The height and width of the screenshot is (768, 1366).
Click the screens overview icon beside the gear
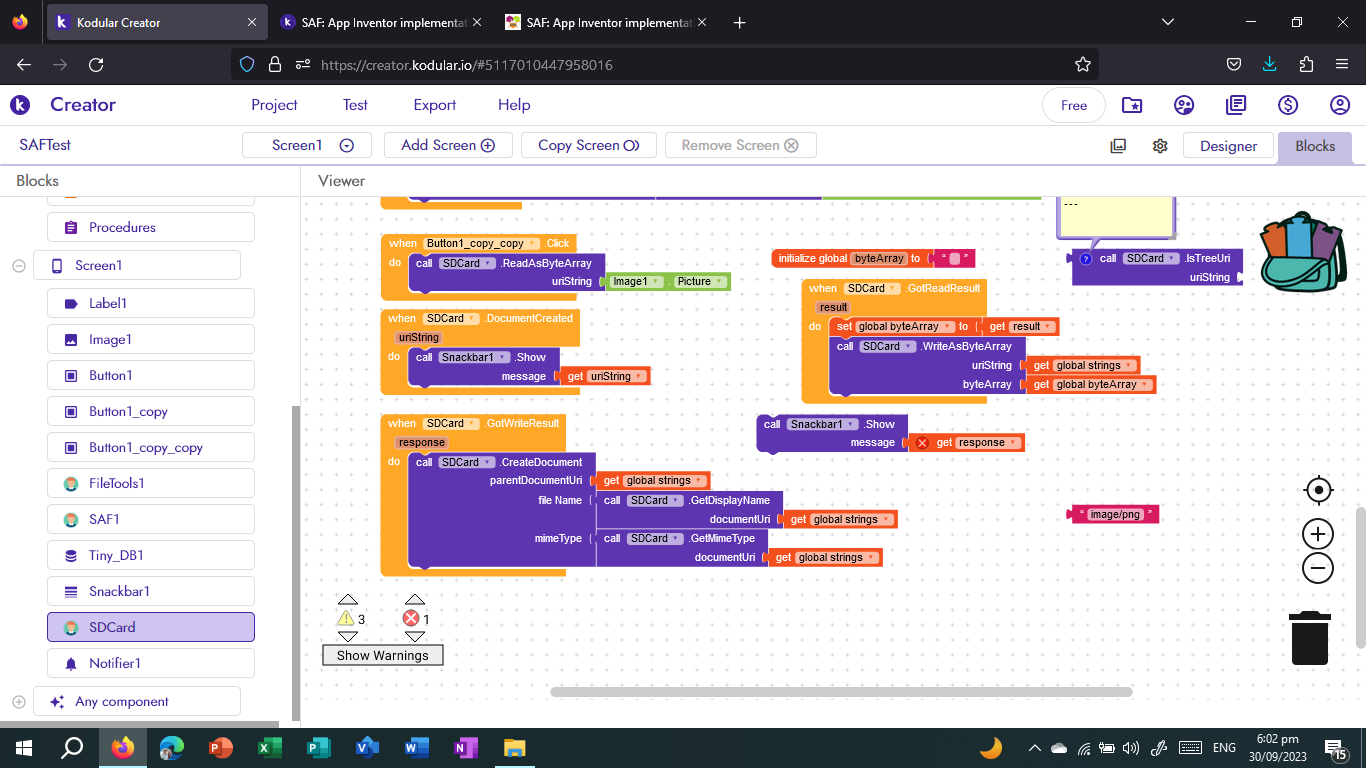pyautogui.click(x=1118, y=145)
